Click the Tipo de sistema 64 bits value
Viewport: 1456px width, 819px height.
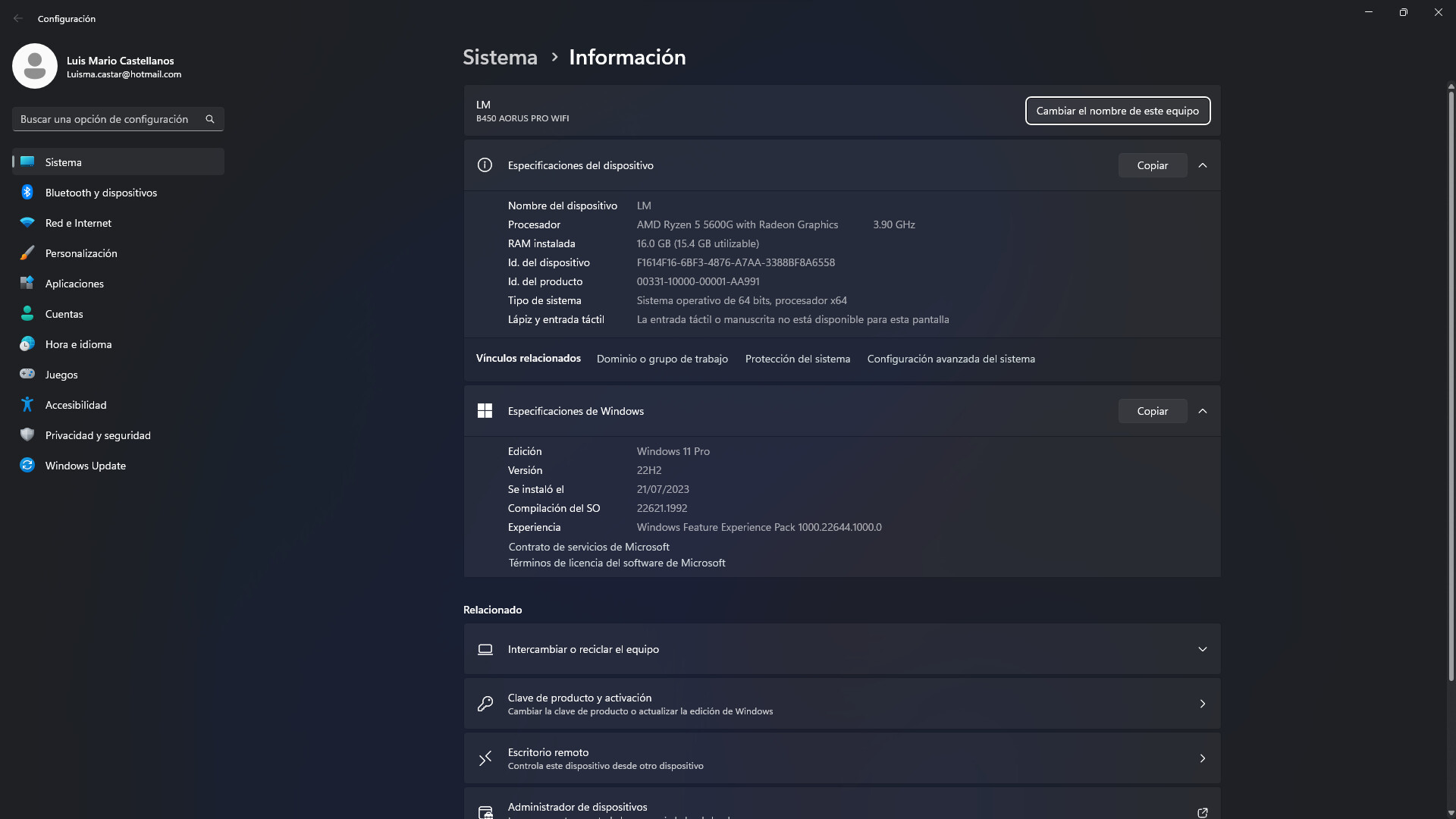point(742,300)
